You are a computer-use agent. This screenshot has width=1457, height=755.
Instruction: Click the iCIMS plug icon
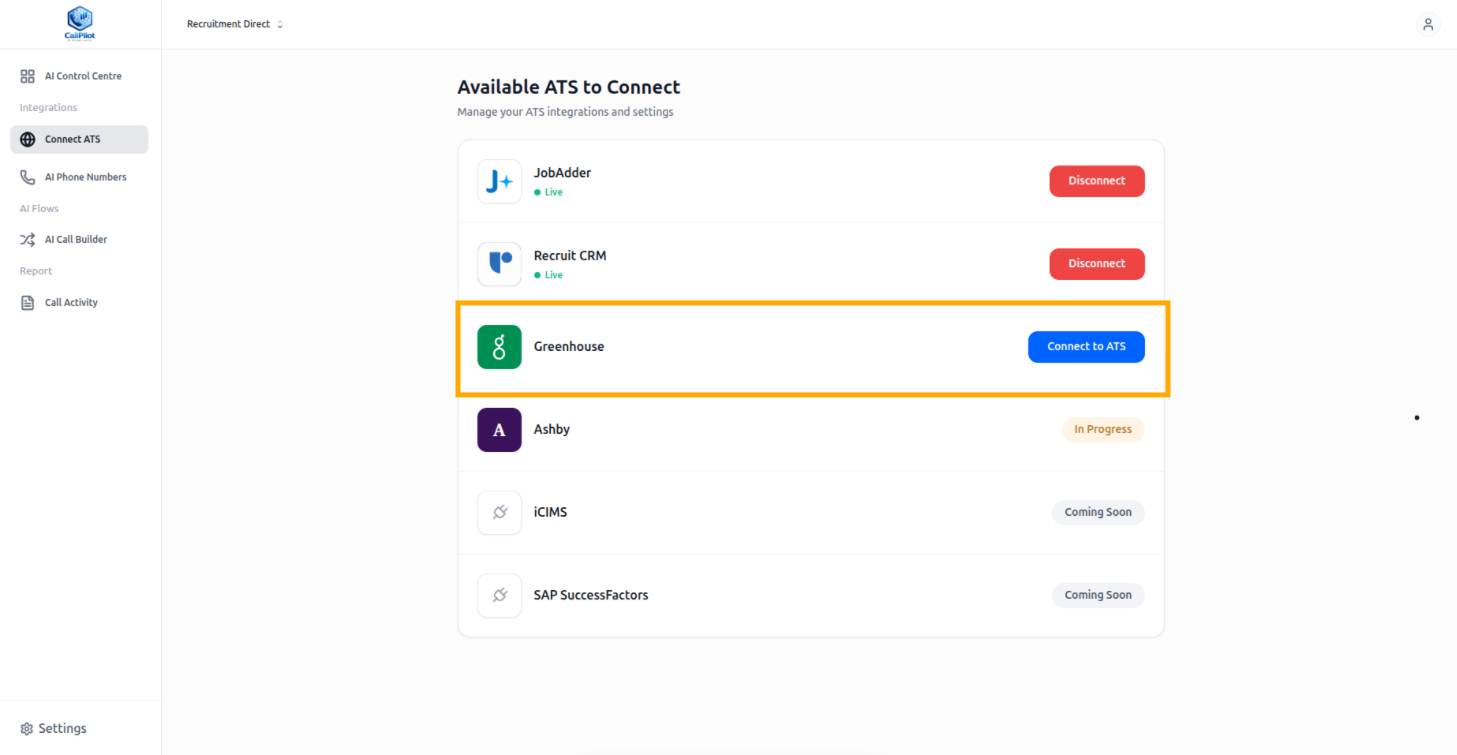click(x=499, y=512)
